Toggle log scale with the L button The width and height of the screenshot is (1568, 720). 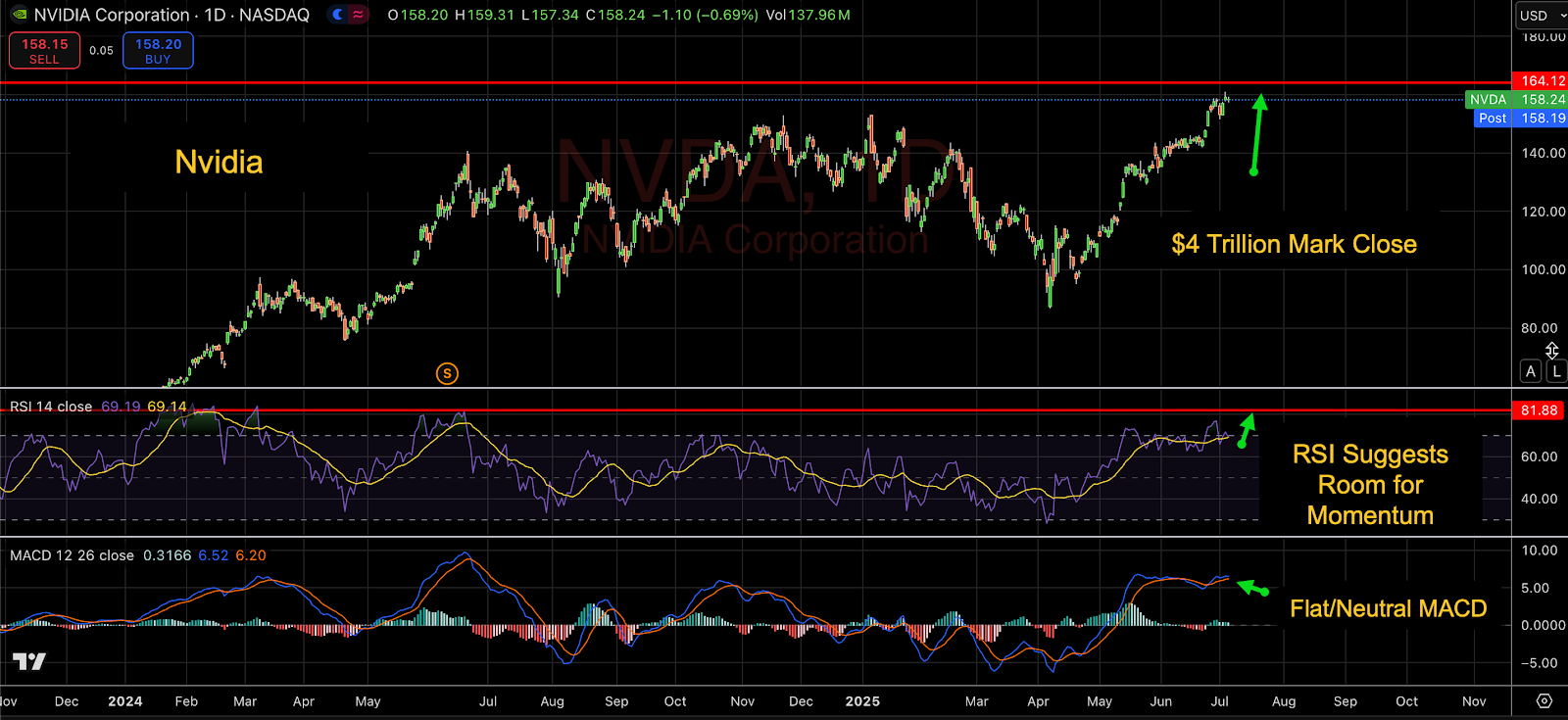click(x=1556, y=371)
